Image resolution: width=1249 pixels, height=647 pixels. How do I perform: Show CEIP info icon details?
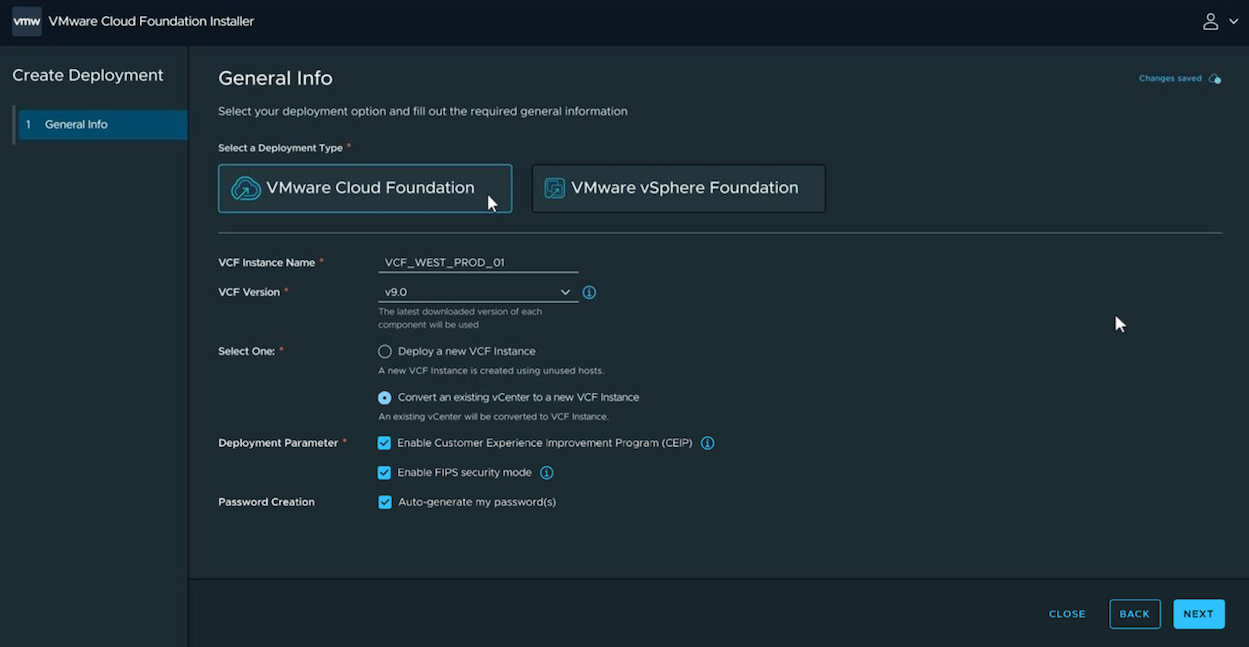(707, 443)
